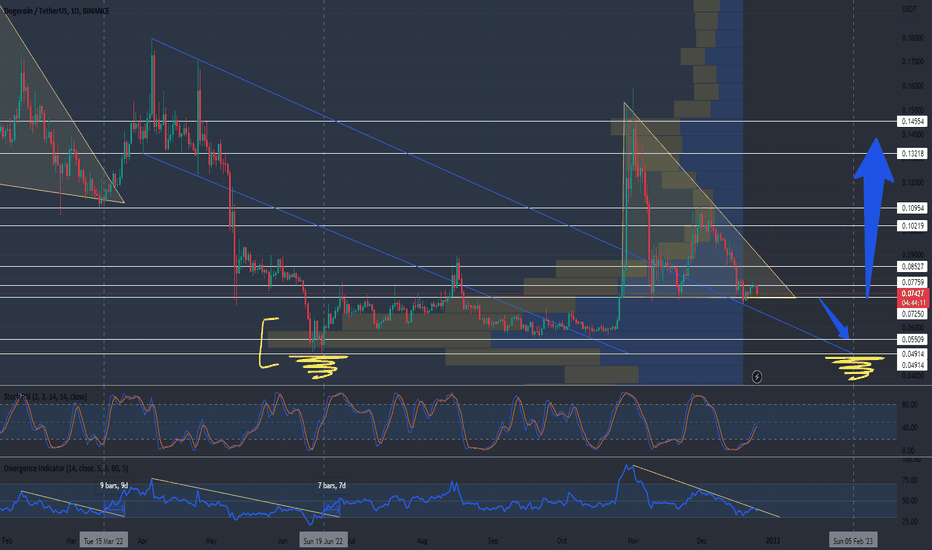This screenshot has width=932, height=550.
Task: Select the small blue downward arrow drawing
Action: pos(835,318)
